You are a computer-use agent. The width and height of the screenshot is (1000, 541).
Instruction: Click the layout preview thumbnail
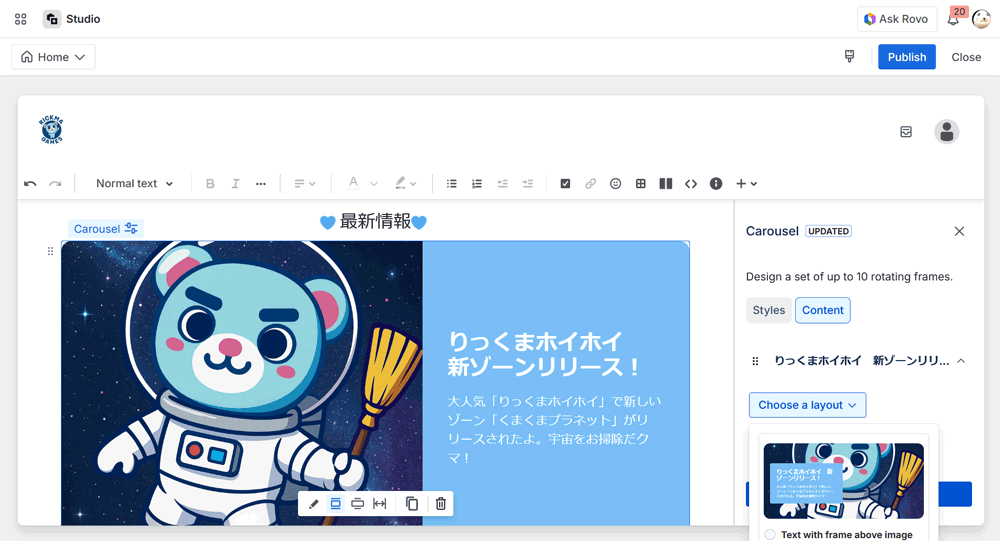tap(843, 481)
